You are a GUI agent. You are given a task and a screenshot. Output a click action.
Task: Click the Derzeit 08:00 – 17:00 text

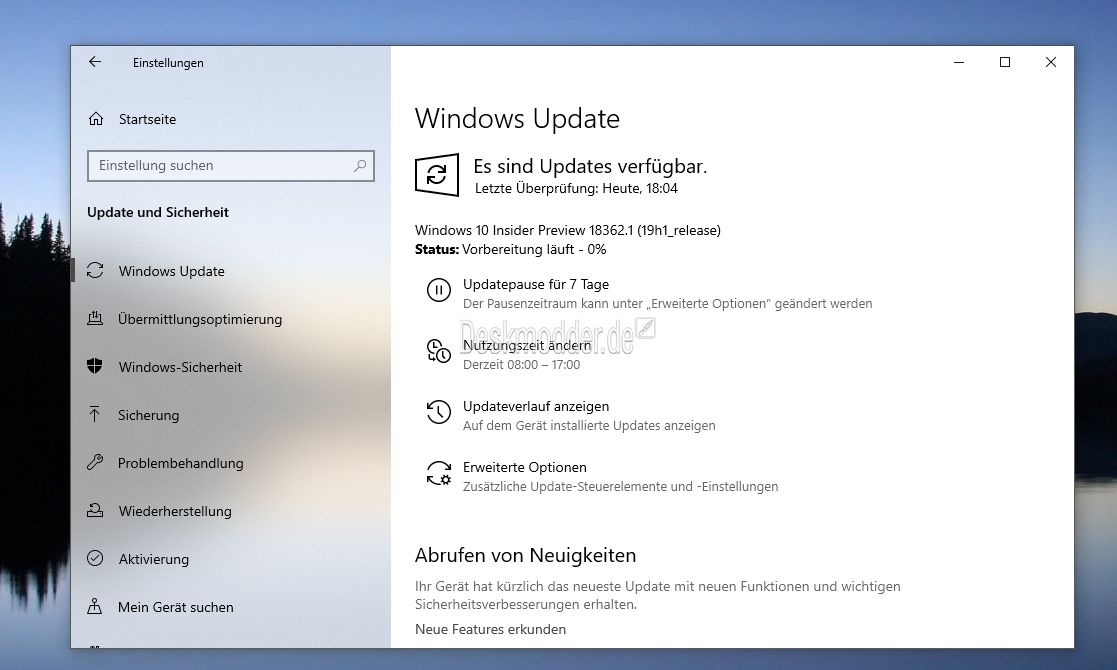[x=521, y=365]
